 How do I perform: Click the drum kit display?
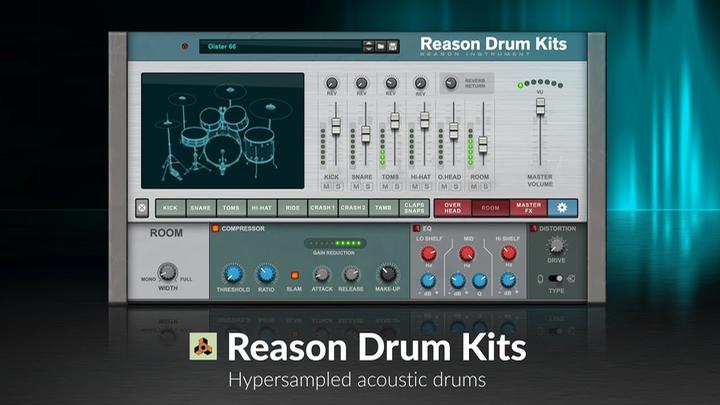(x=223, y=130)
